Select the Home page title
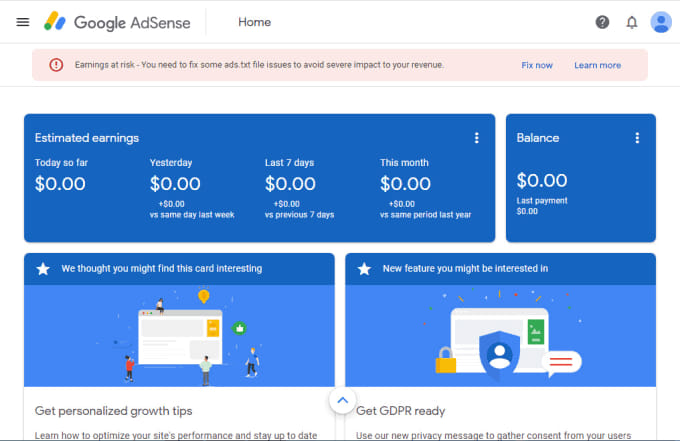Screen dimensions: 680x441 point(255,22)
